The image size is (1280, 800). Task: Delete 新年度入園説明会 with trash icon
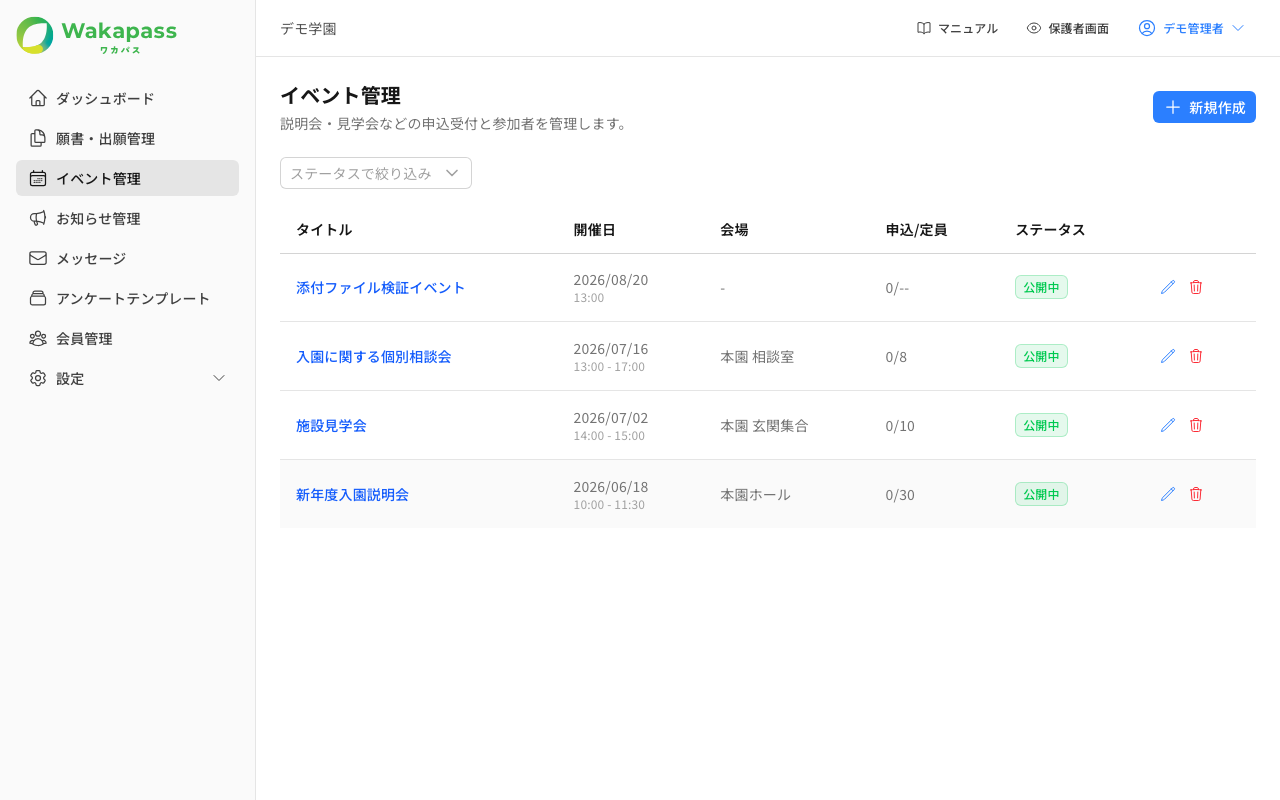coord(1196,494)
